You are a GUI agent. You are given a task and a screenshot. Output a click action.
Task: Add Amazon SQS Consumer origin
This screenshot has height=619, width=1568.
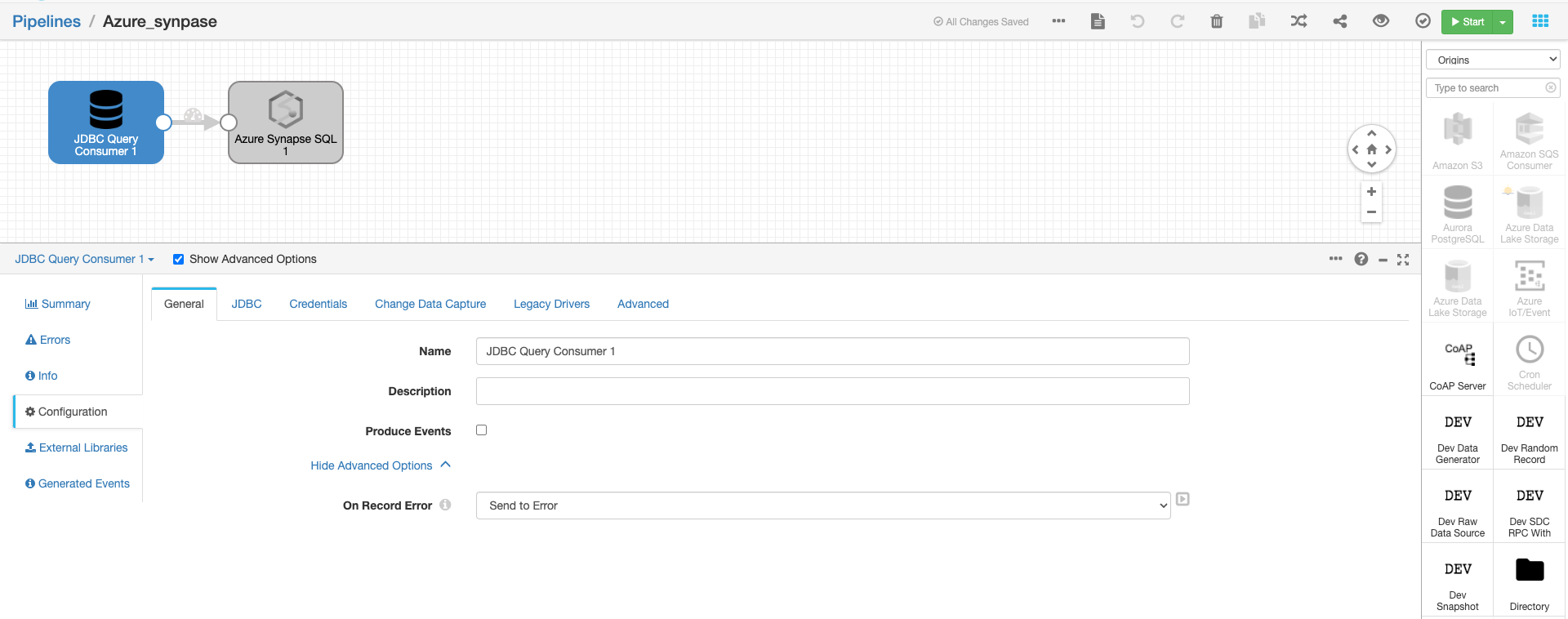coord(1530,140)
